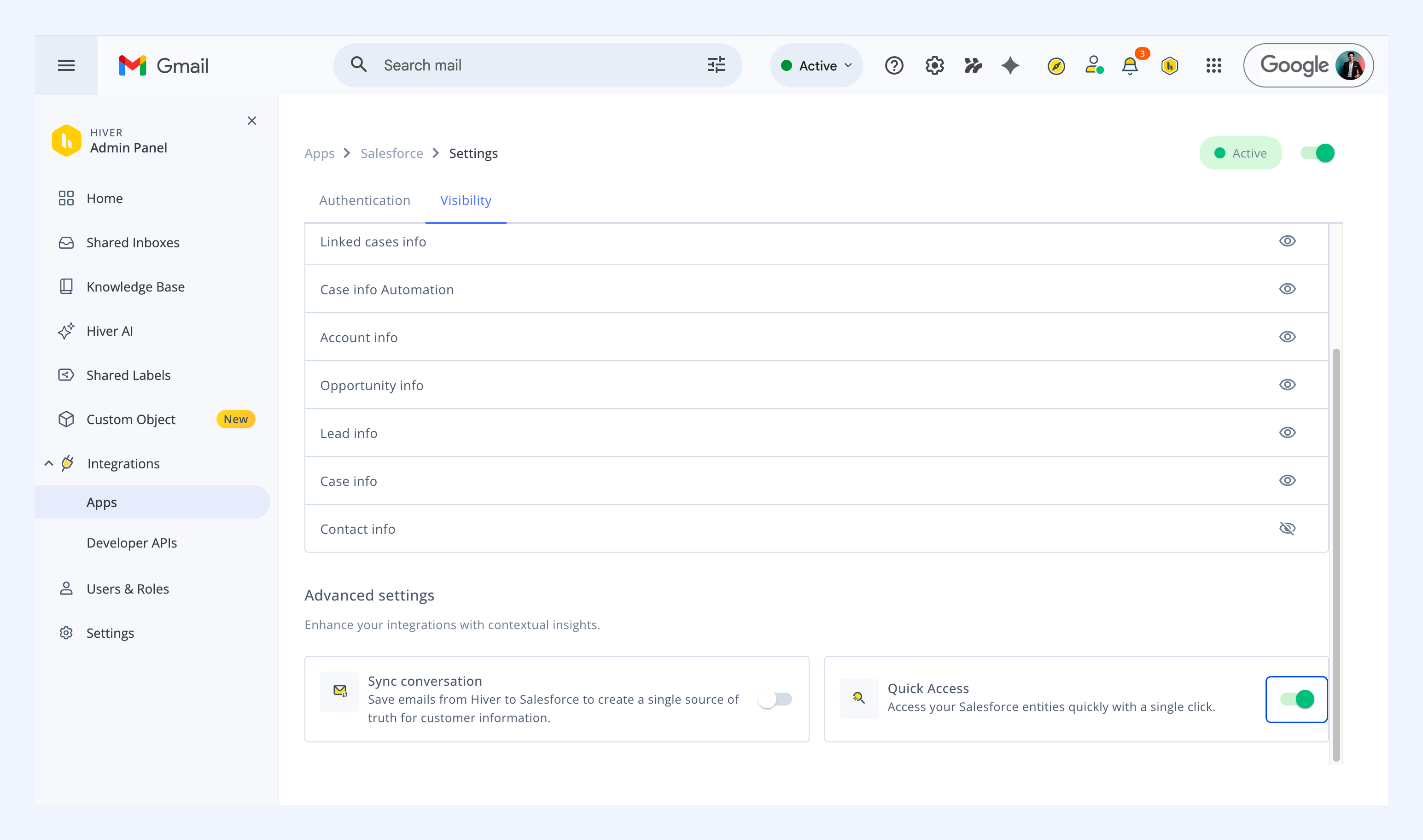Viewport: 1423px width, 840px height.
Task: Go to Apps breadcrumb link
Action: (x=319, y=153)
